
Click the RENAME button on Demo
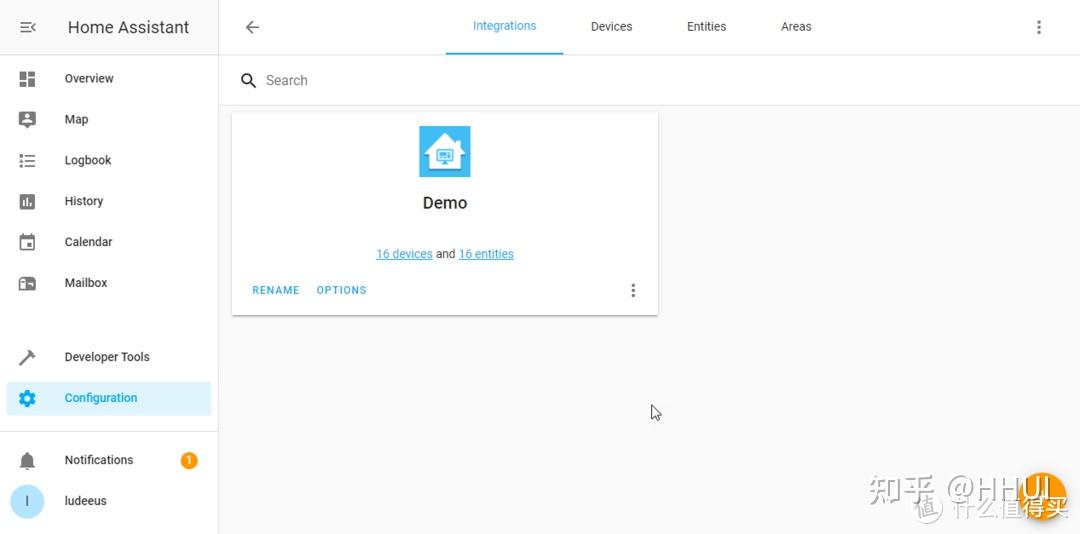tap(276, 290)
